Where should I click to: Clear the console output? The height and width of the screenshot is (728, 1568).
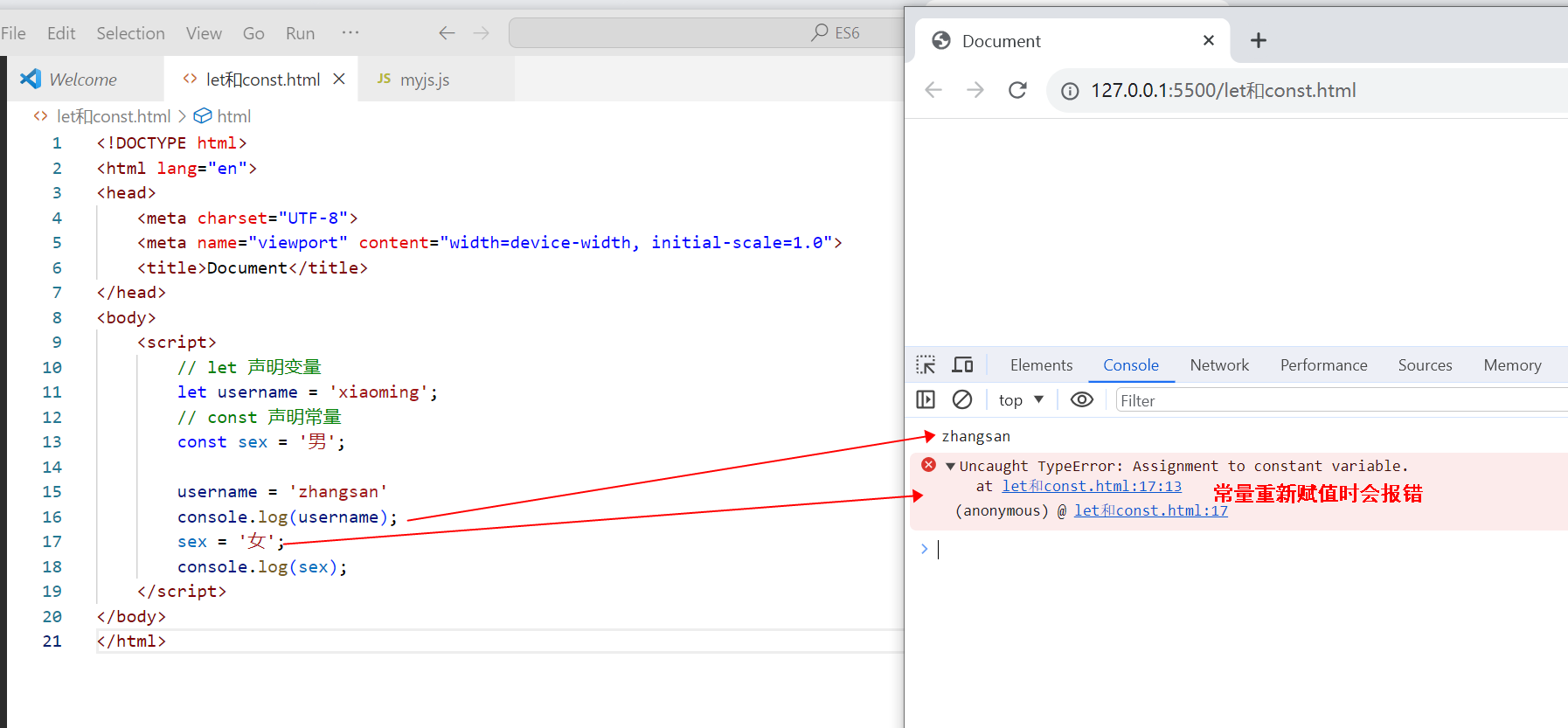(962, 399)
